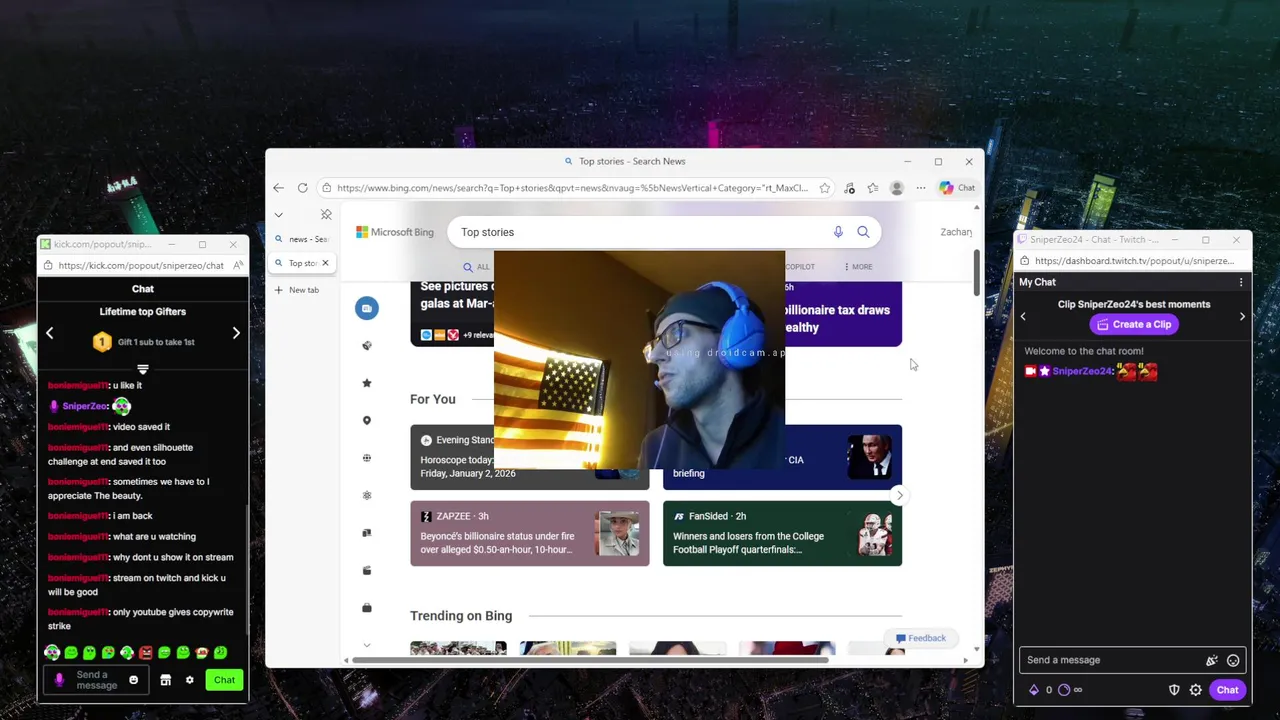The width and height of the screenshot is (1280, 720).
Task: Unpin the vertical tabs pane
Action: 326,214
